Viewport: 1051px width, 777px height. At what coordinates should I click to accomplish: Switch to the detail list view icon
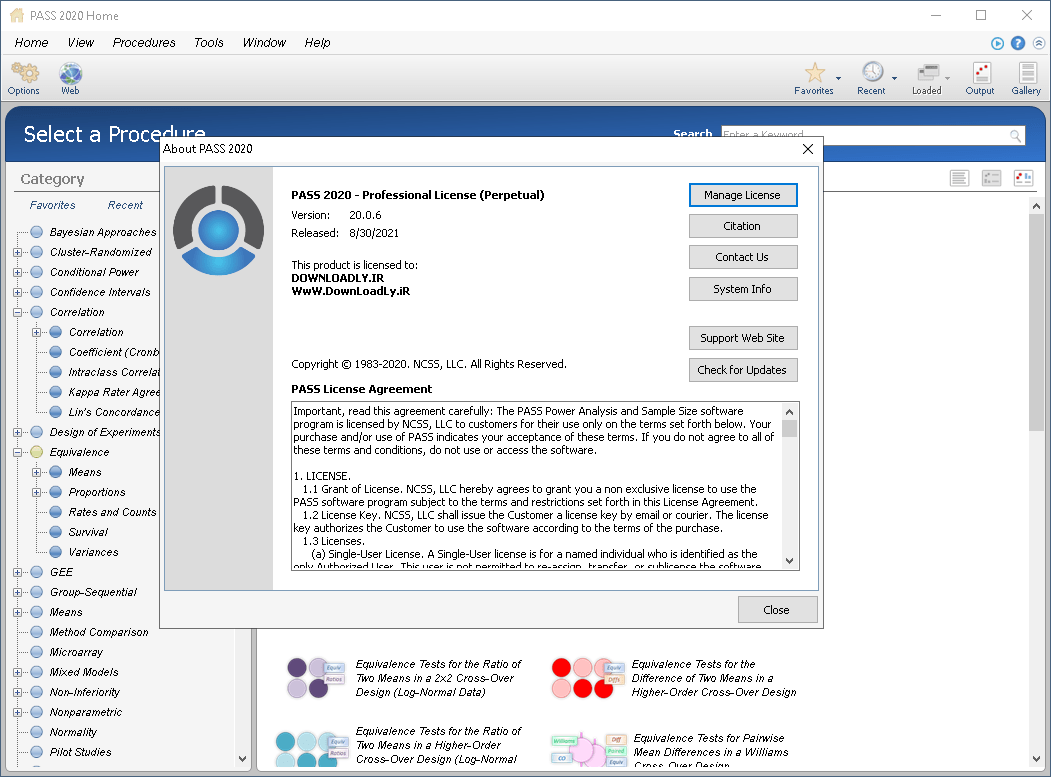click(991, 178)
